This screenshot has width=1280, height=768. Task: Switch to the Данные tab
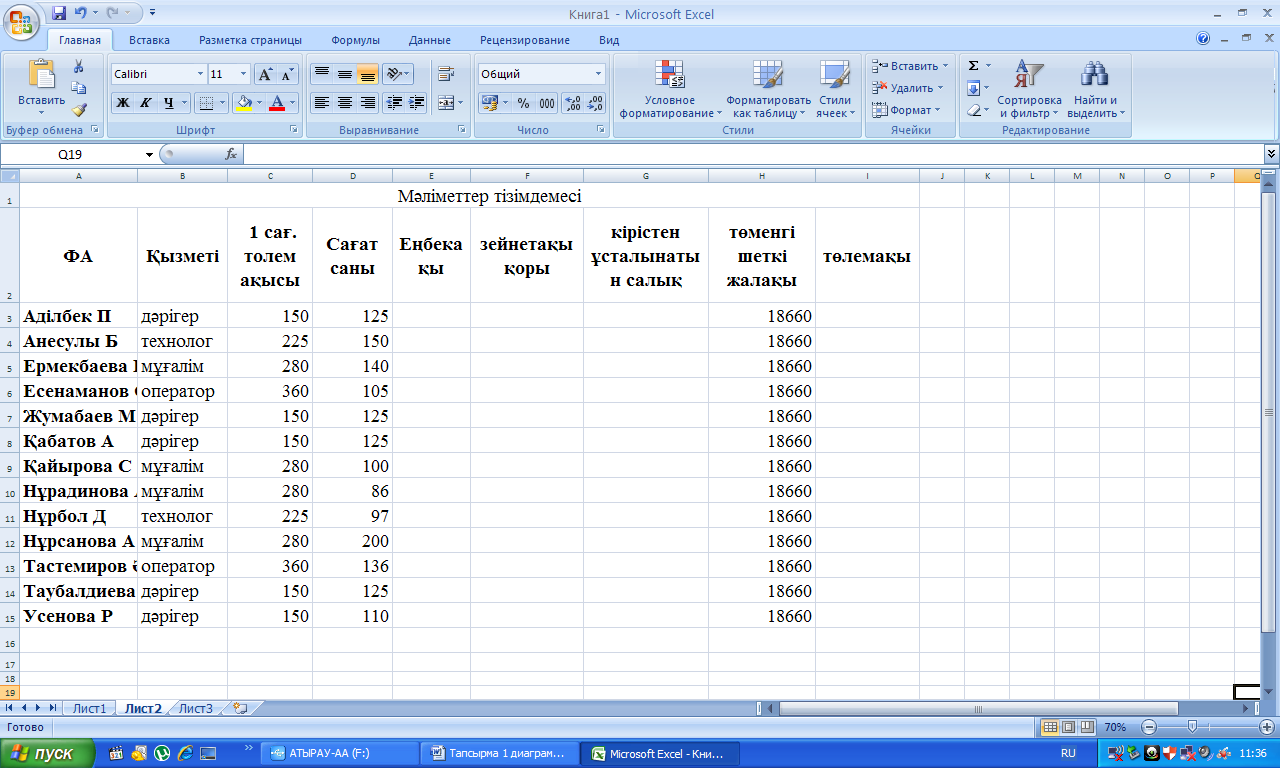pos(429,40)
